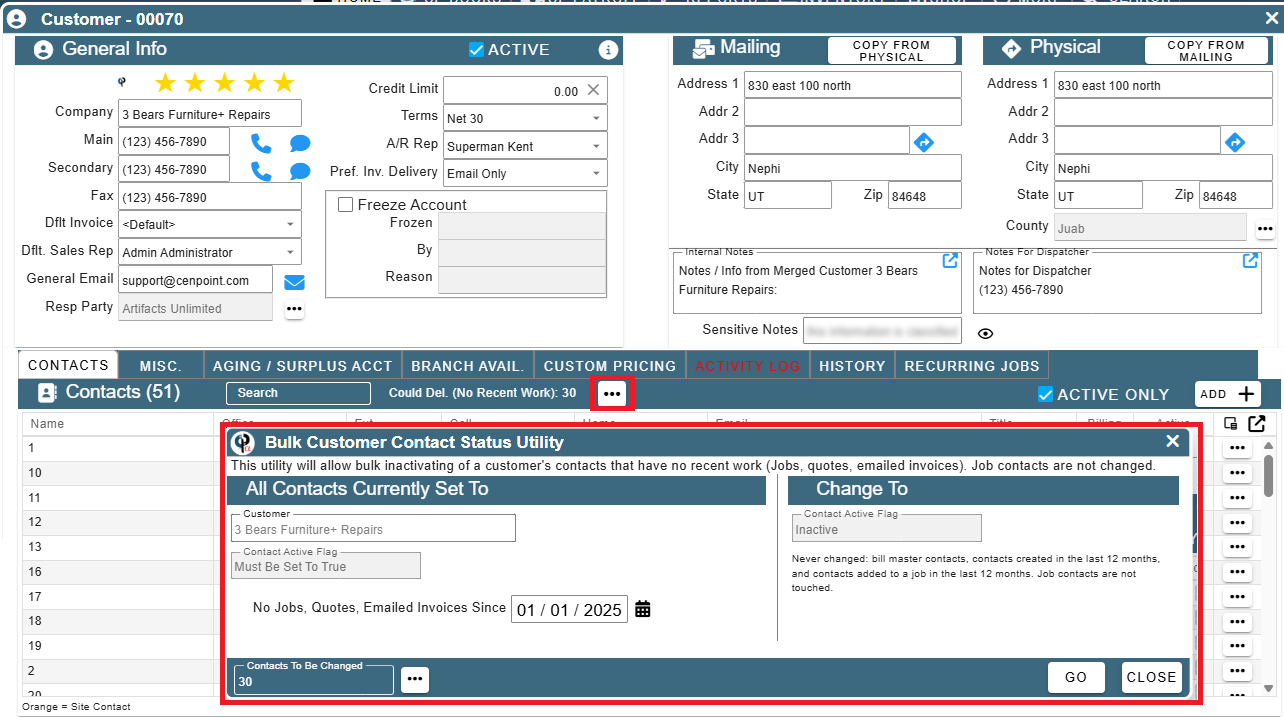The width and height of the screenshot is (1284, 717).
Task: Pop out the Internal Notes editor
Action: coord(950,261)
